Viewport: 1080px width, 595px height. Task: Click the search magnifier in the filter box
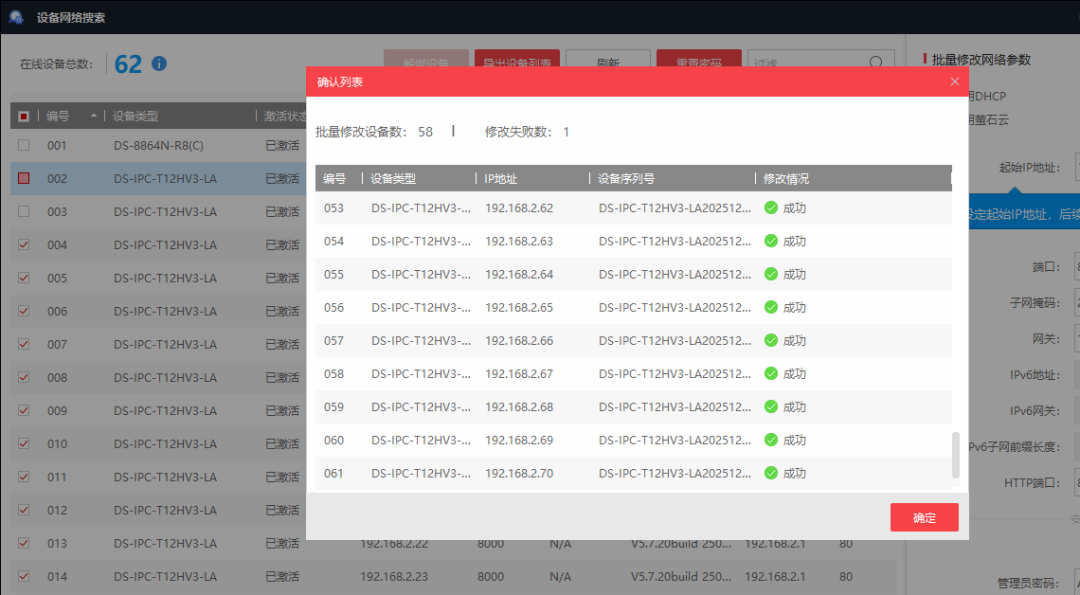[x=876, y=63]
